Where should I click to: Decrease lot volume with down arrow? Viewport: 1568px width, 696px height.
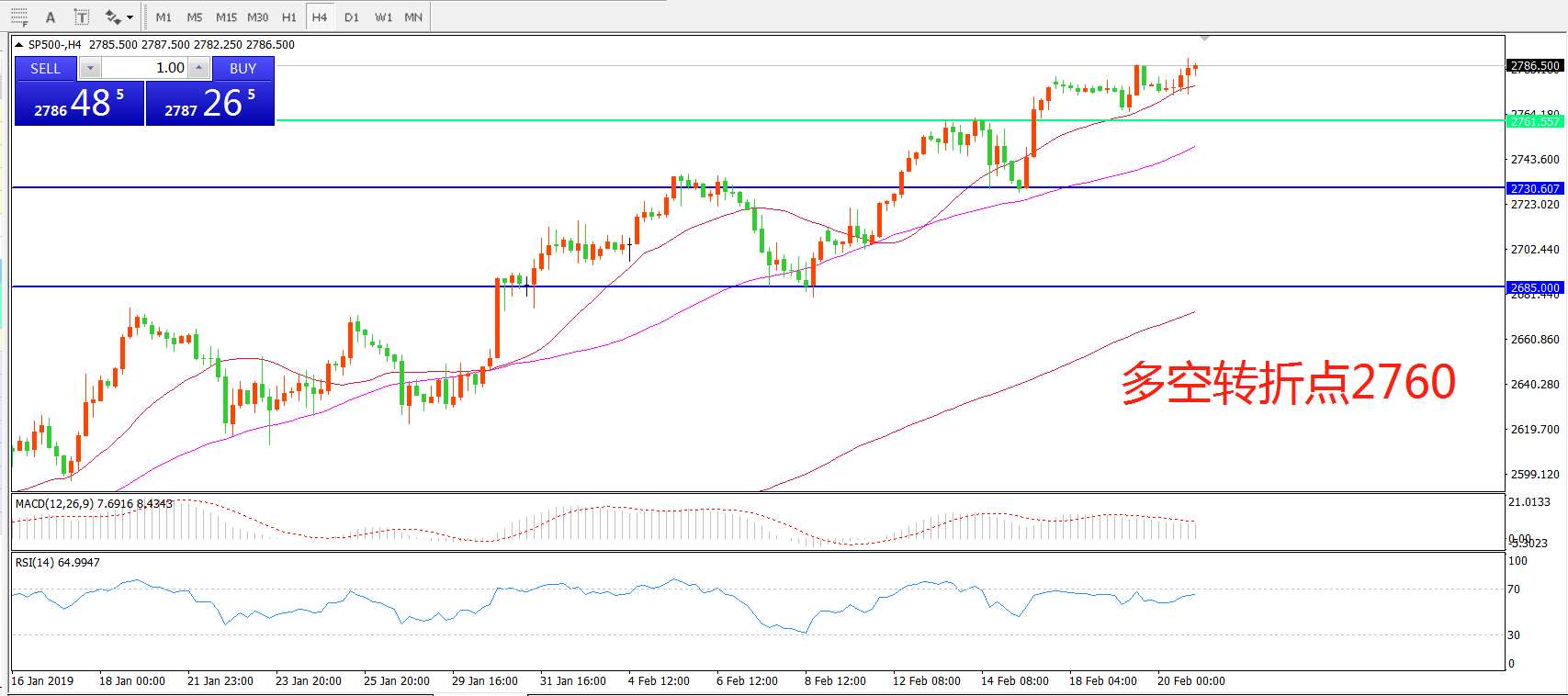coord(90,68)
